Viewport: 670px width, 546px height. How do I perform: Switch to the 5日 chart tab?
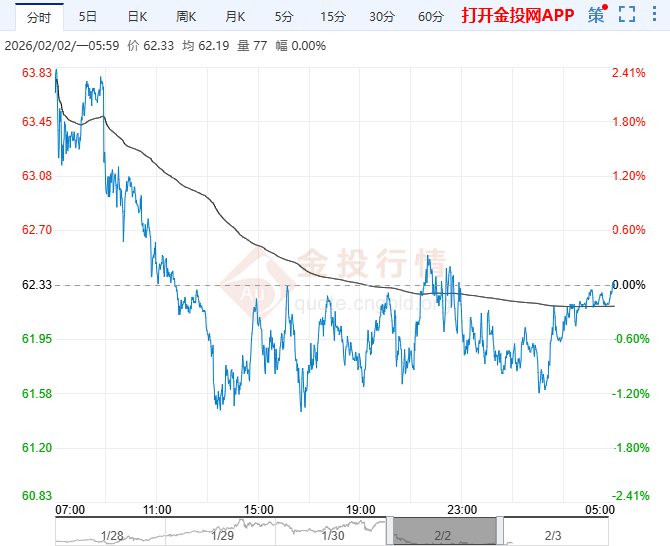[x=88, y=16]
